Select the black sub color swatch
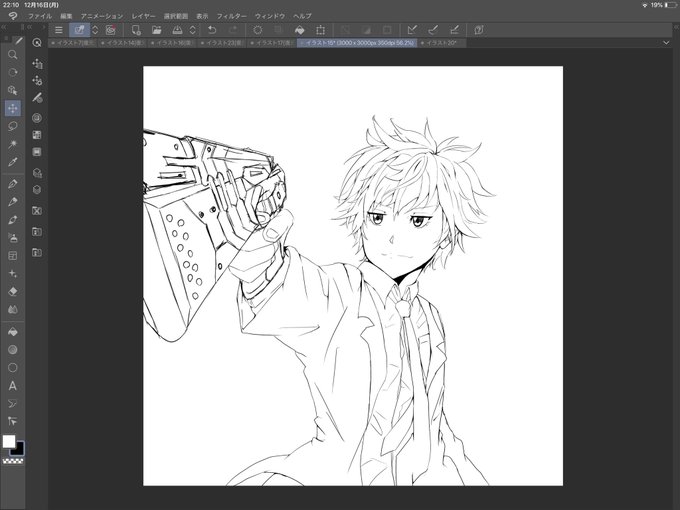 coord(17,448)
